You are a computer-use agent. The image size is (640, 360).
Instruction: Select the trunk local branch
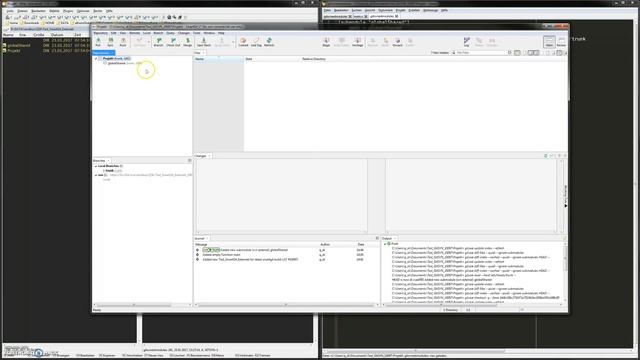click(112, 171)
